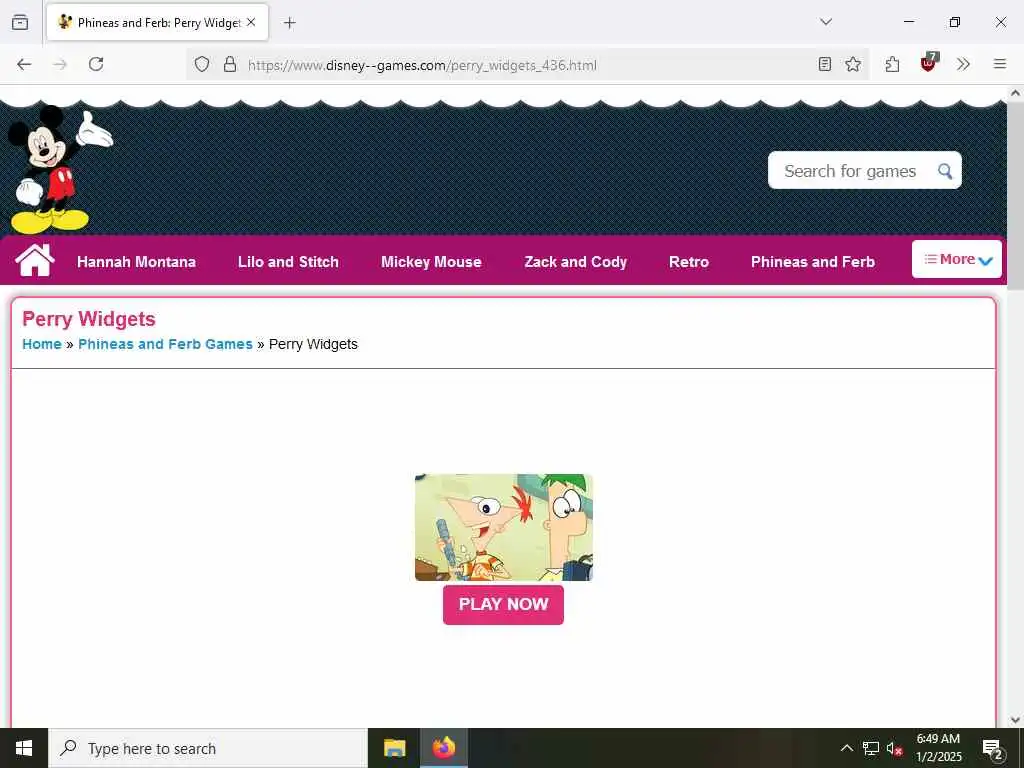Viewport: 1024px width, 768px height.
Task: Click the scrollbar up arrow
Action: (x=1015, y=93)
